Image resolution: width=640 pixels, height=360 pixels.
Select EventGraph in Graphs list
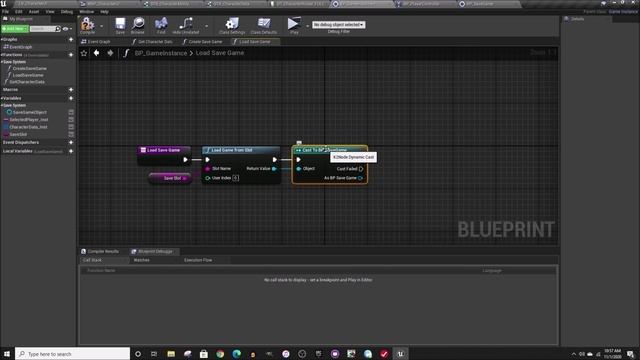[x=20, y=47]
